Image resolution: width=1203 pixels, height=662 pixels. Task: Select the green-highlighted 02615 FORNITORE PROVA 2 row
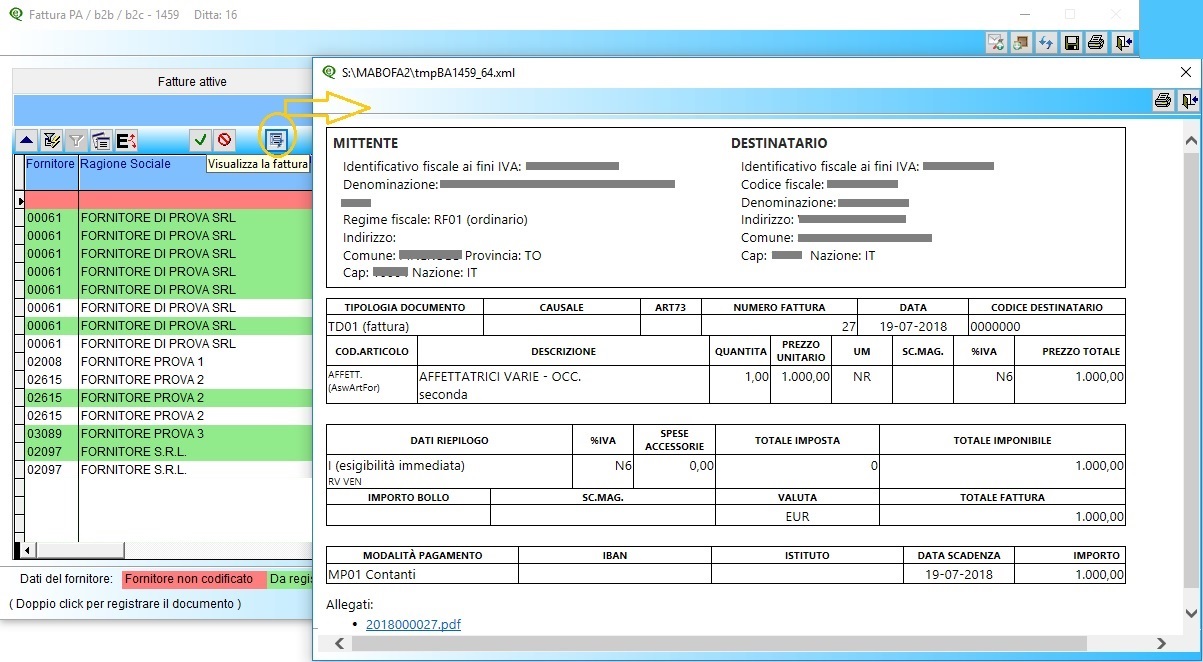coord(168,398)
